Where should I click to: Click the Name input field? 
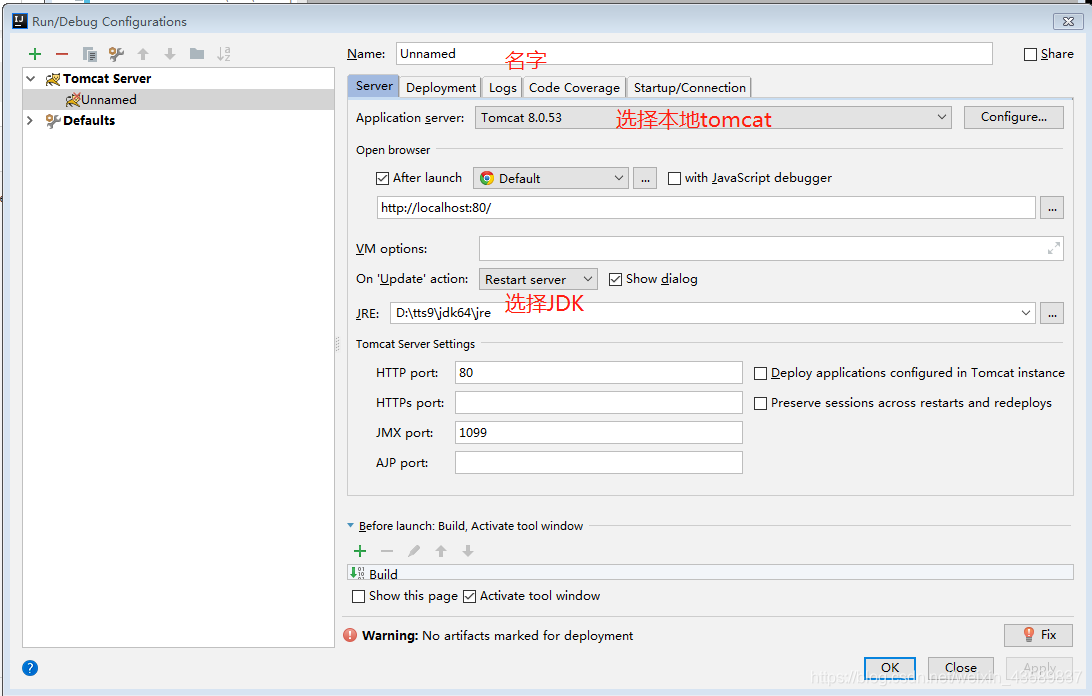point(694,54)
